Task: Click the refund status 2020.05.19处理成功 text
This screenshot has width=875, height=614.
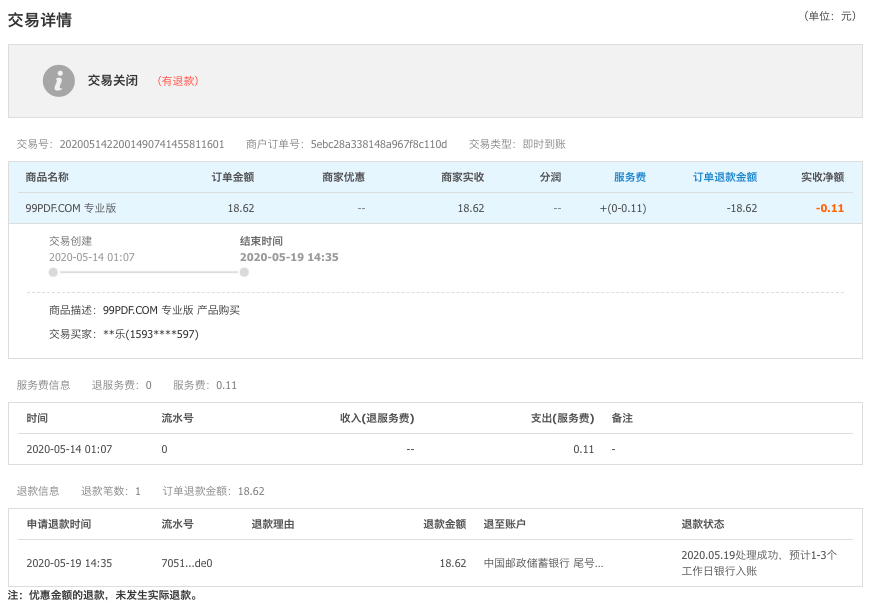Action: pos(759,563)
